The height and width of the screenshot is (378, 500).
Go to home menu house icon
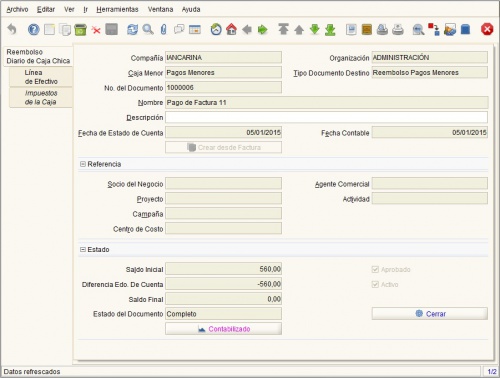tap(231, 30)
